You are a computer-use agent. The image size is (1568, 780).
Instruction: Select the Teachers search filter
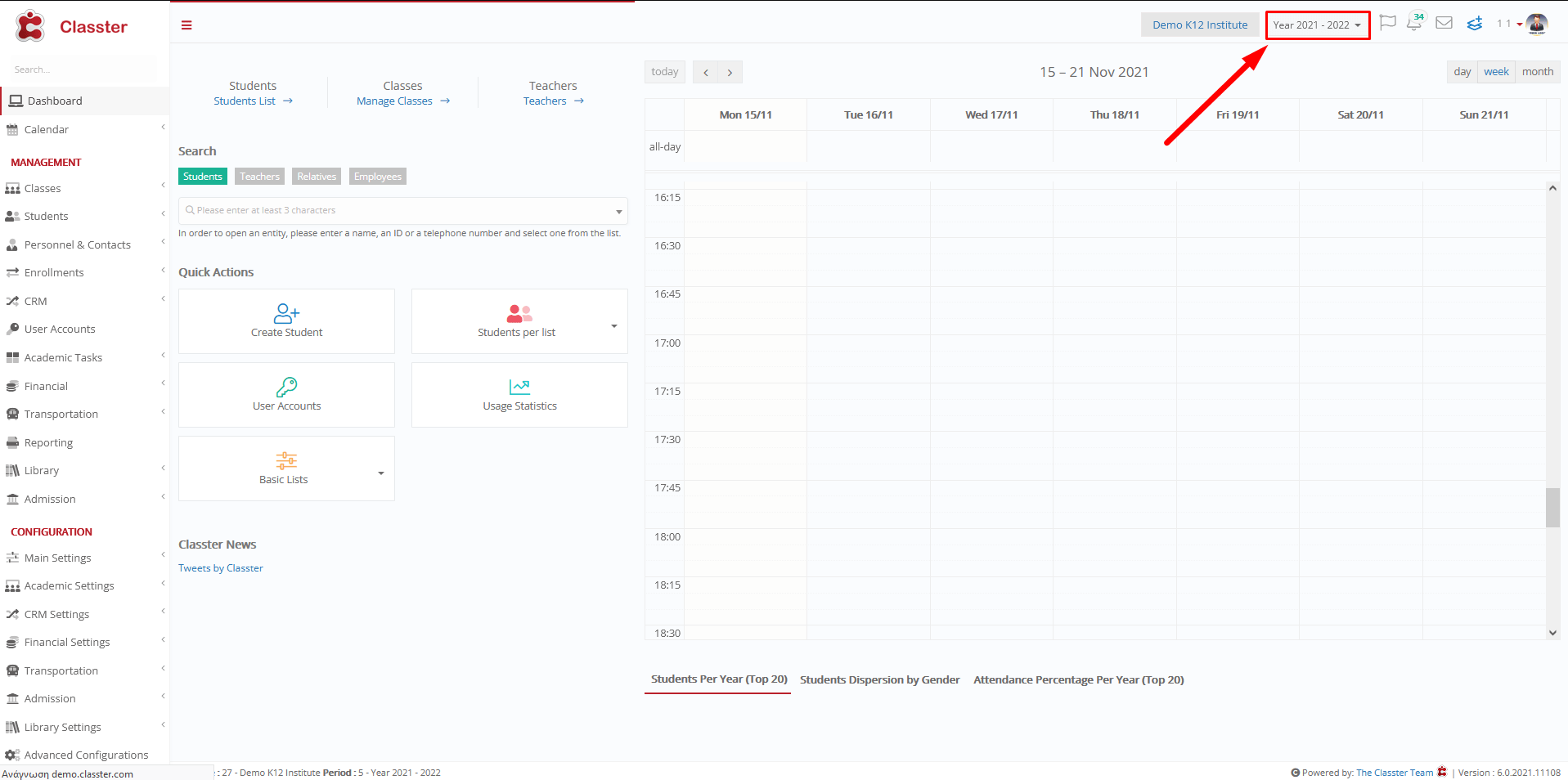click(259, 176)
